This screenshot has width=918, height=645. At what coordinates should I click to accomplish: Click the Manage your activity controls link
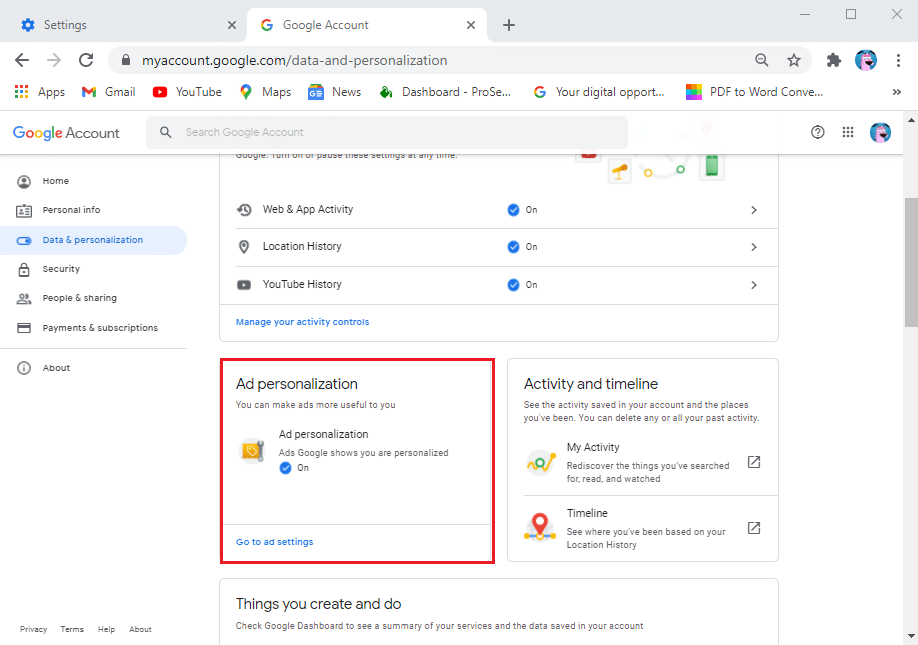[x=305, y=321]
